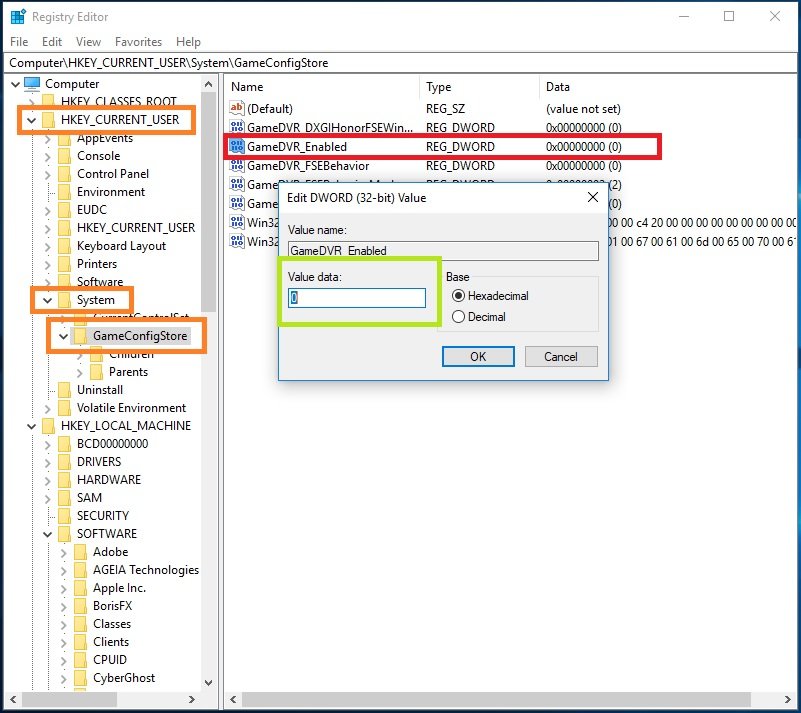This screenshot has height=713, width=801.
Task: Click the Computer icon in tree
Action: [32, 83]
